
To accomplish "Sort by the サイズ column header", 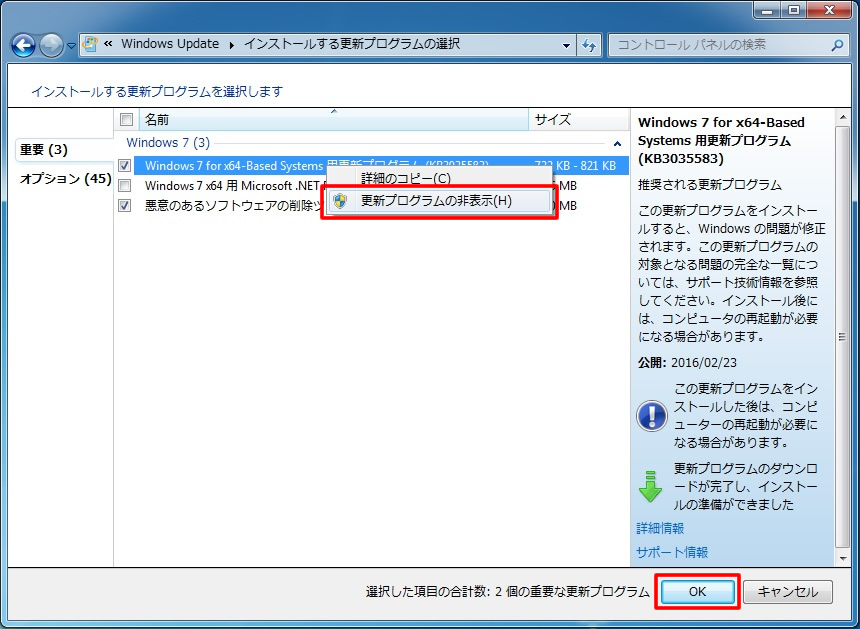I will (579, 120).
